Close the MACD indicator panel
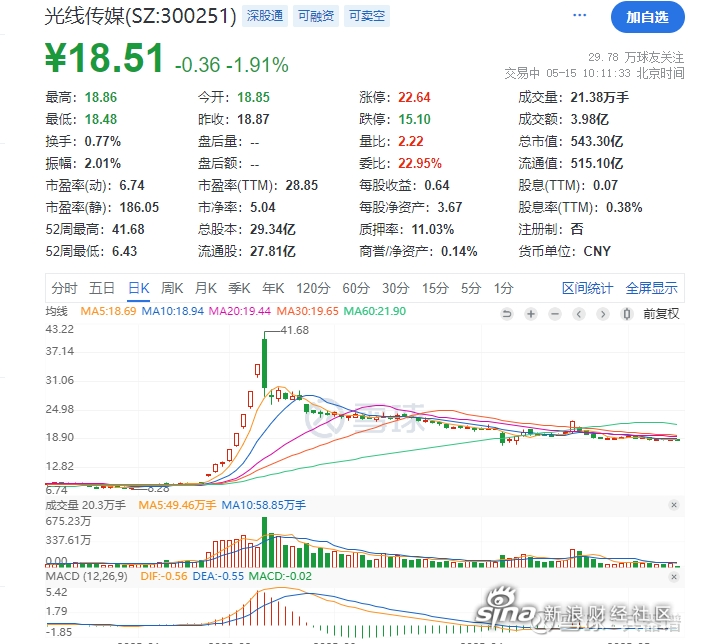The image size is (702, 644). pyautogui.click(x=674, y=577)
